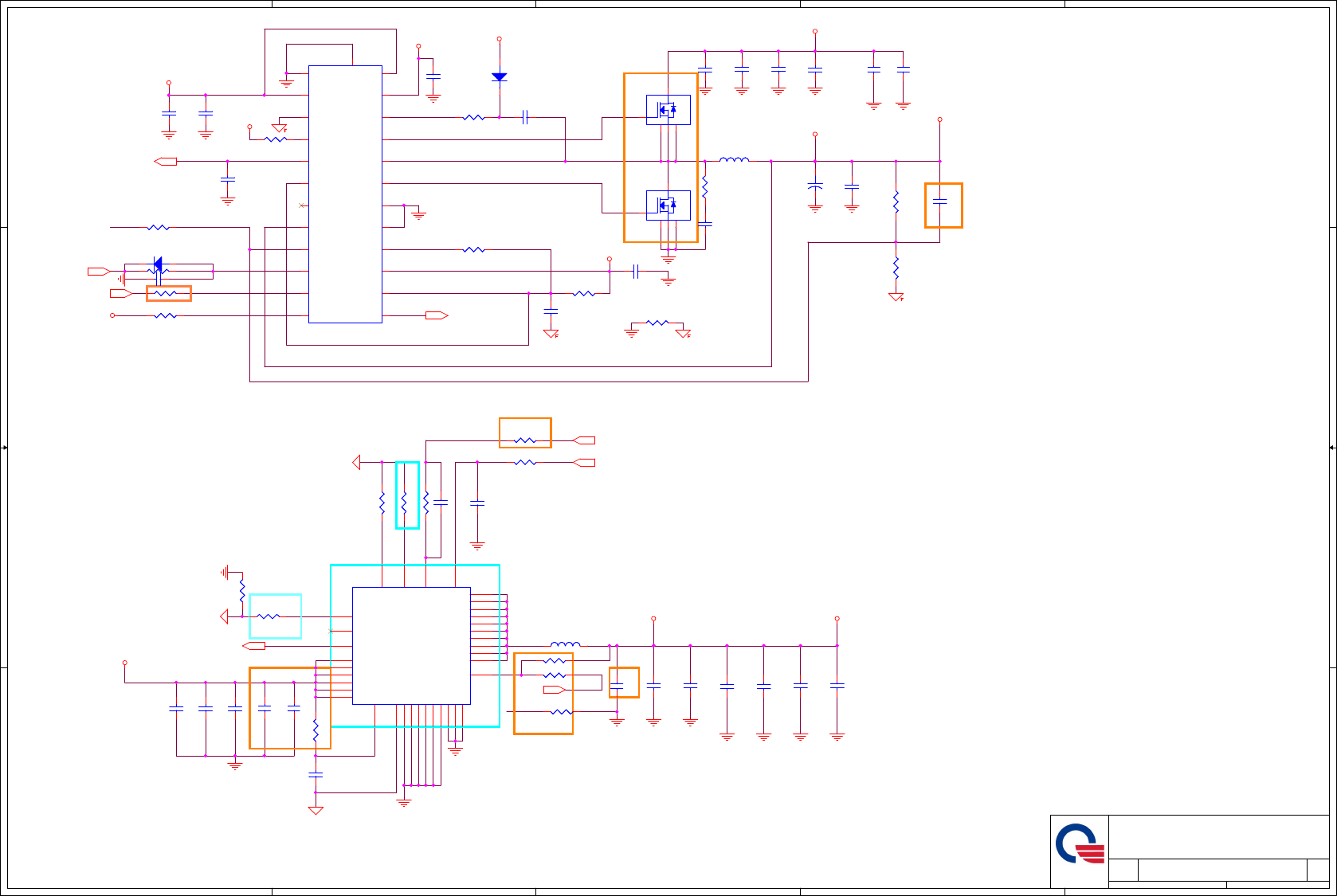Select the resistor joining two ground symbols
Image resolution: width=1337 pixels, height=896 pixels.
click(x=657, y=323)
